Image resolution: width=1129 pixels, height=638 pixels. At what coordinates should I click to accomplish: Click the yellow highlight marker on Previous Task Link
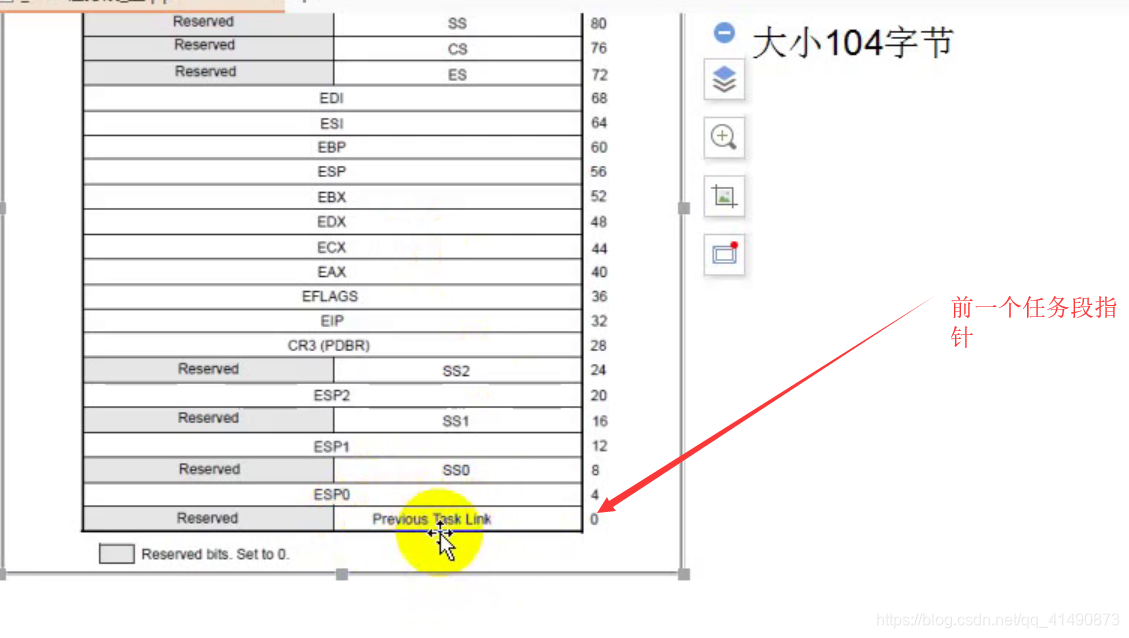coord(440,533)
